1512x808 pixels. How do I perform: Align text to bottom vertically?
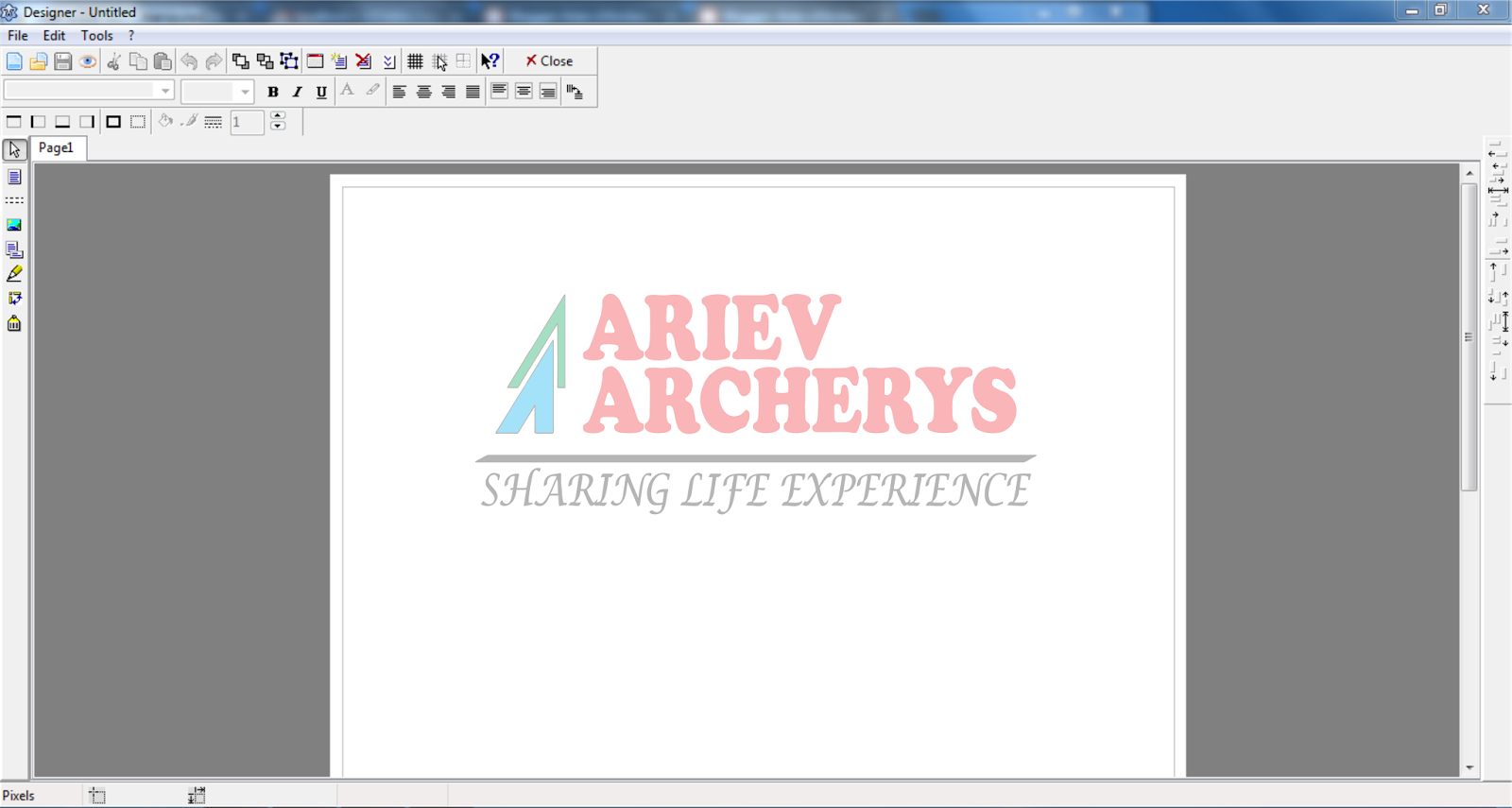(x=548, y=92)
